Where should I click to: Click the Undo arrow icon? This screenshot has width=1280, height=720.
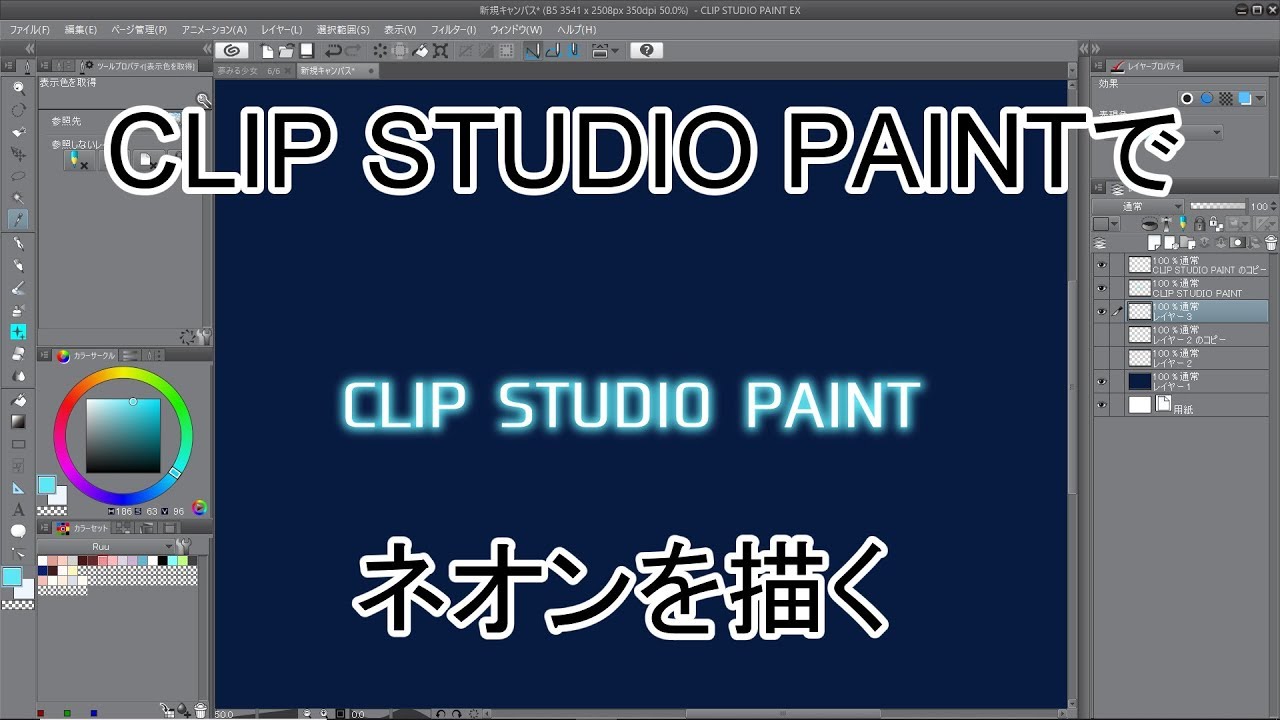pyautogui.click(x=333, y=50)
